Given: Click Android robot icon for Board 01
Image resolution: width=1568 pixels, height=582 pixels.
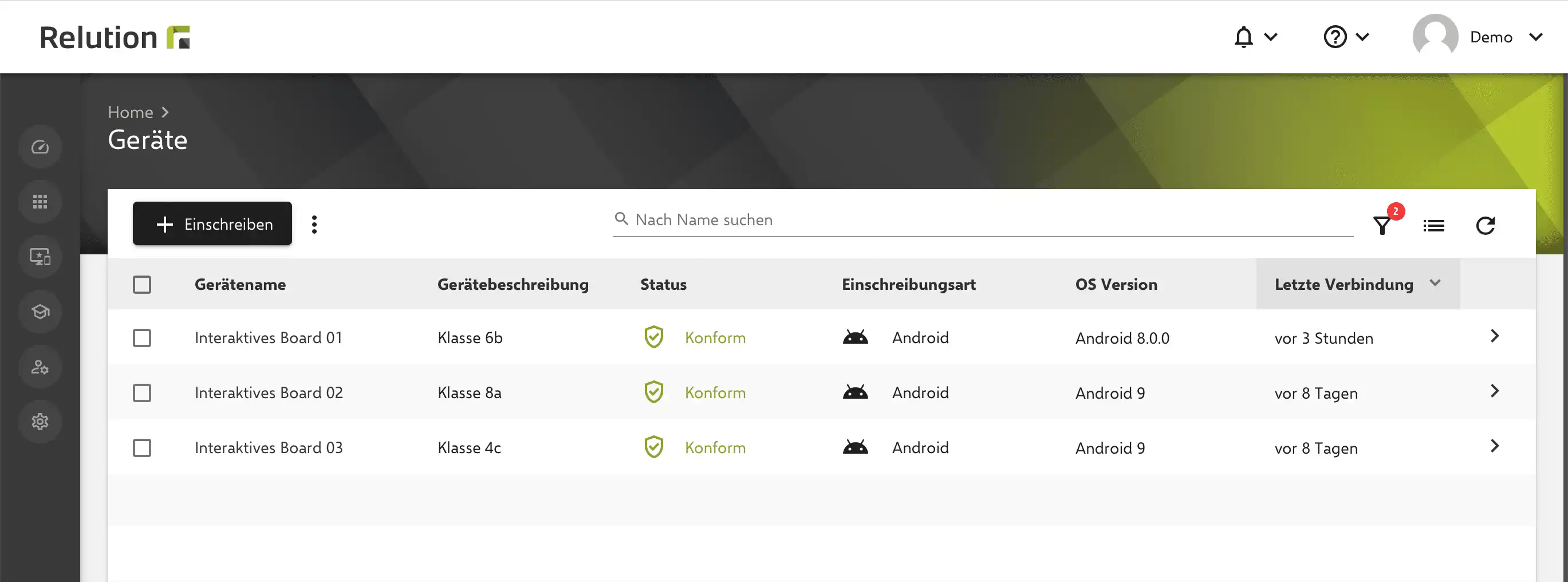Looking at the screenshot, I should [x=855, y=337].
